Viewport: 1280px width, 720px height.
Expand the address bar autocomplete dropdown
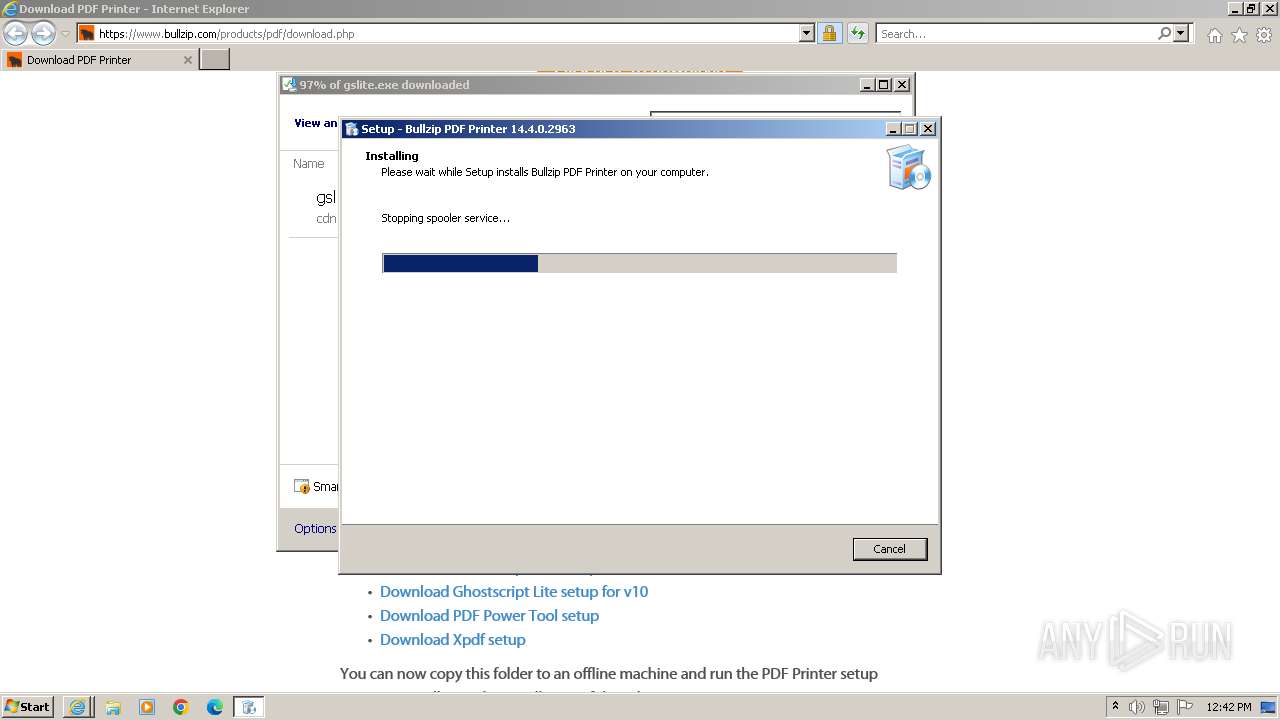point(807,33)
